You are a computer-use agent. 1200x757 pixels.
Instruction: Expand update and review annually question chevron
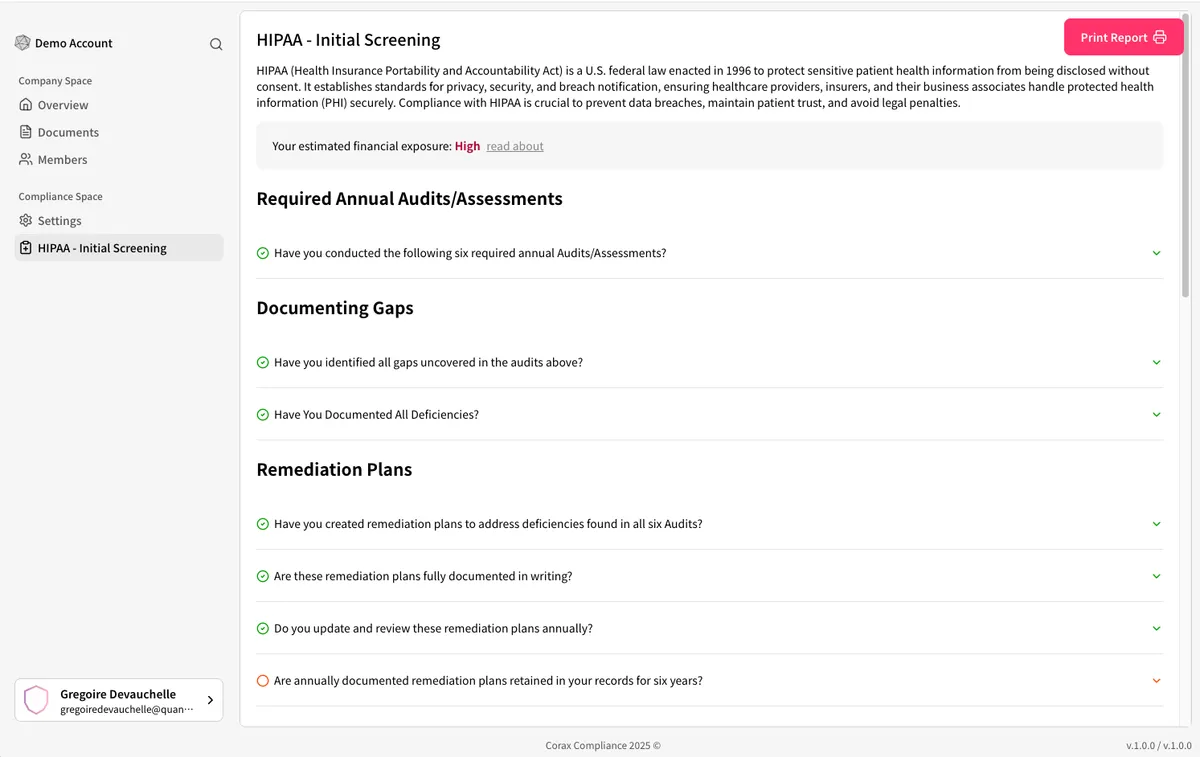(x=1156, y=629)
